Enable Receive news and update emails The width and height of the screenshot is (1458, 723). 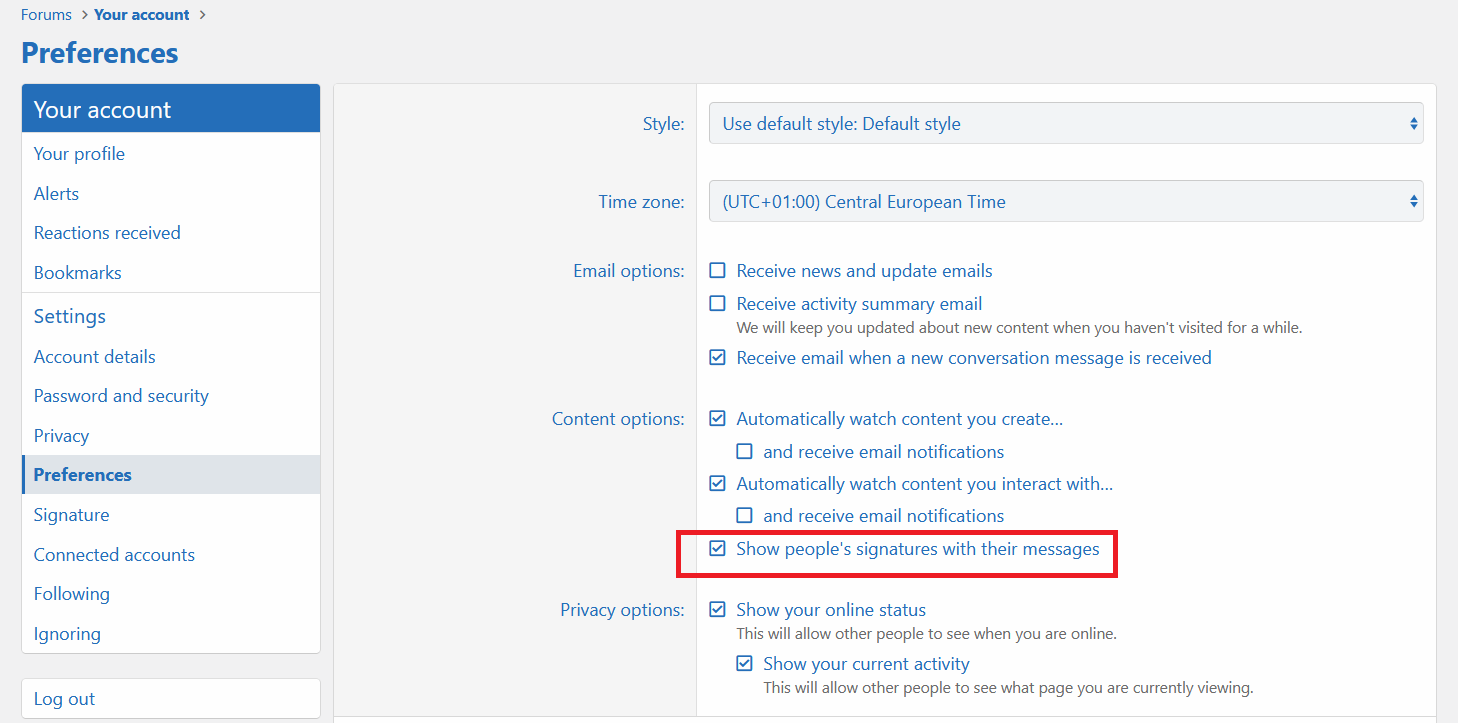[x=717, y=271]
